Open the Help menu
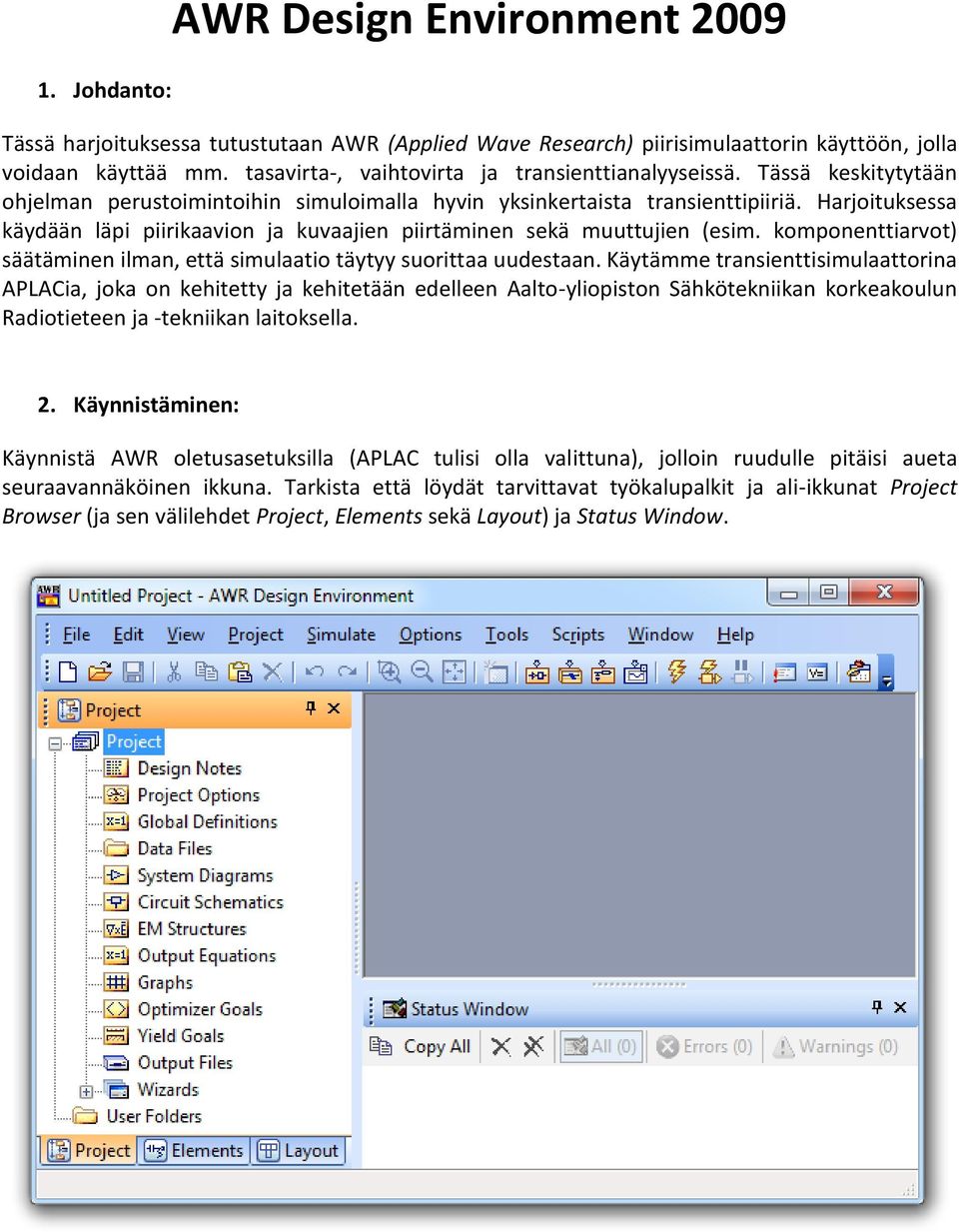This screenshot has width=959, height=1232. click(x=735, y=634)
